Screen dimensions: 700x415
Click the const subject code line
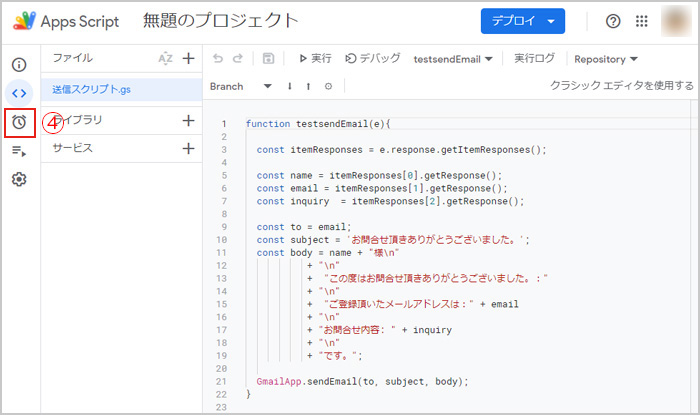pyautogui.click(x=393, y=240)
